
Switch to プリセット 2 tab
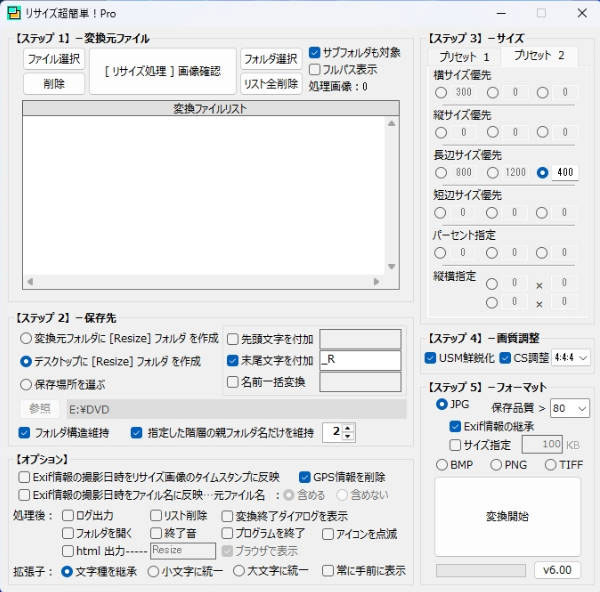click(539, 55)
